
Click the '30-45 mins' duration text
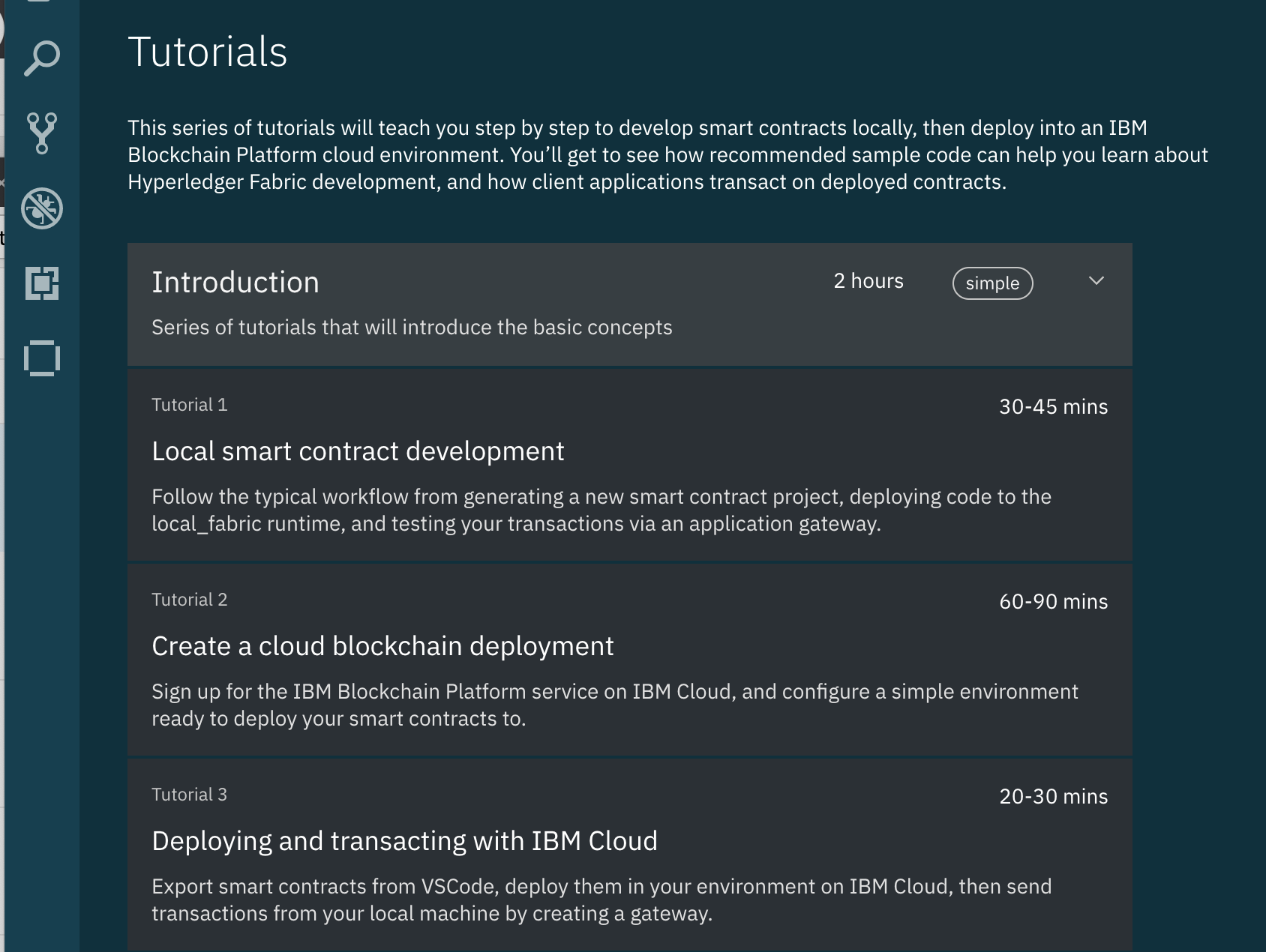(x=1053, y=406)
